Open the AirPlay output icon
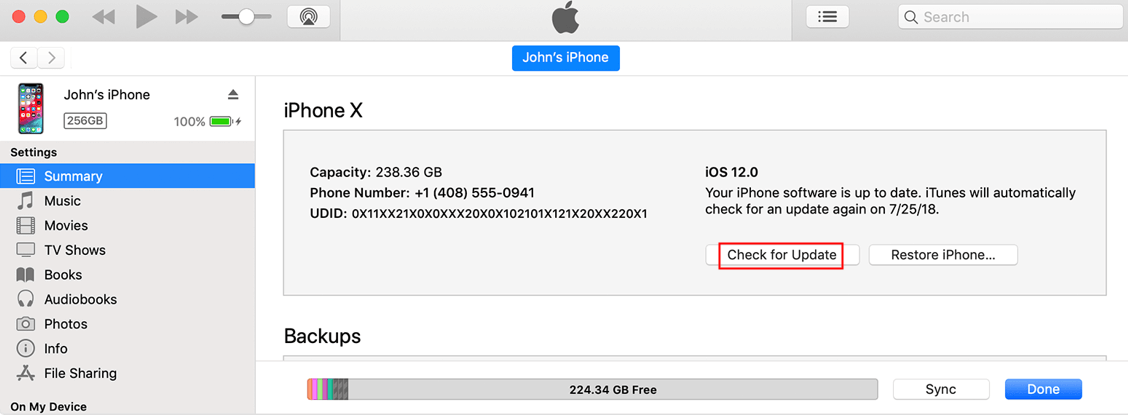Viewport: 1128px width, 415px height. (308, 17)
